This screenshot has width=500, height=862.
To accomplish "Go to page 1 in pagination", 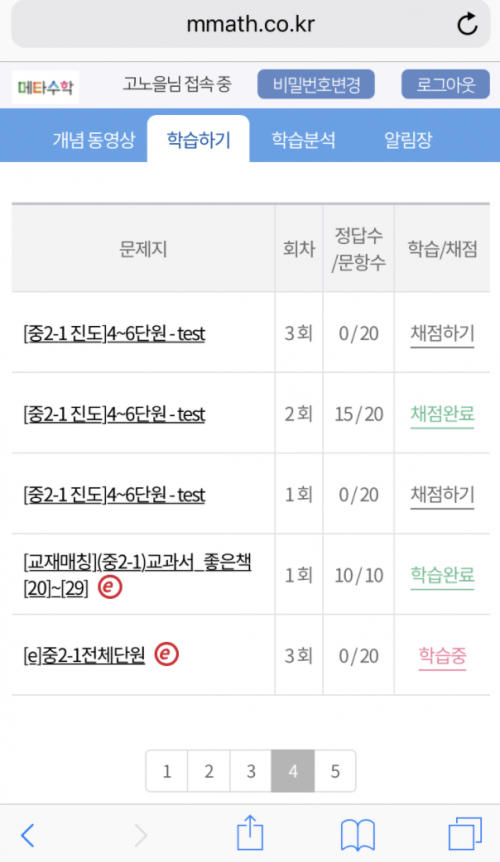I will click(166, 771).
